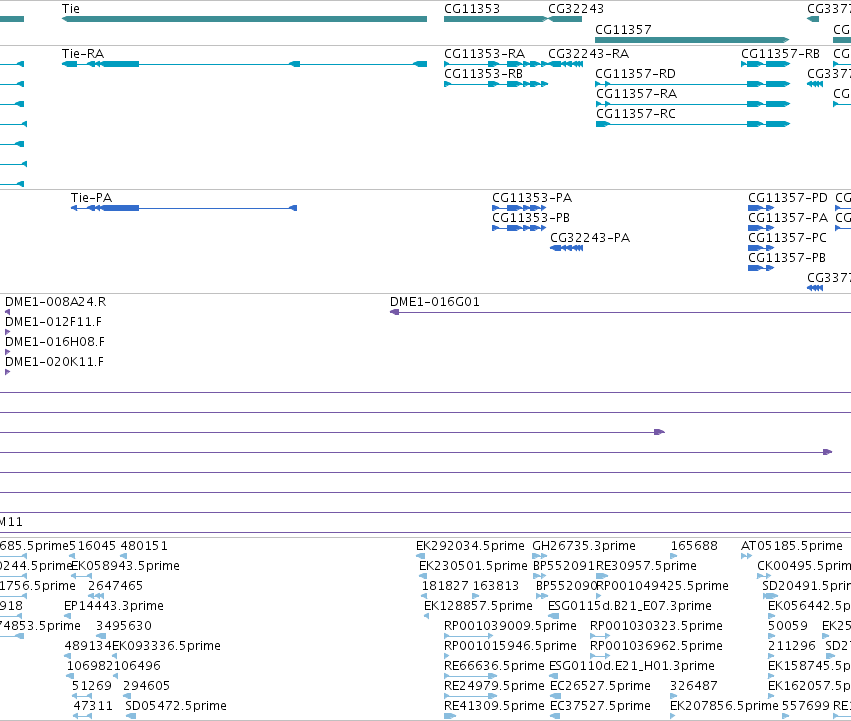Select the CG32243 gene label
The height and width of the screenshot is (721, 851).
pyautogui.click(x=576, y=9)
